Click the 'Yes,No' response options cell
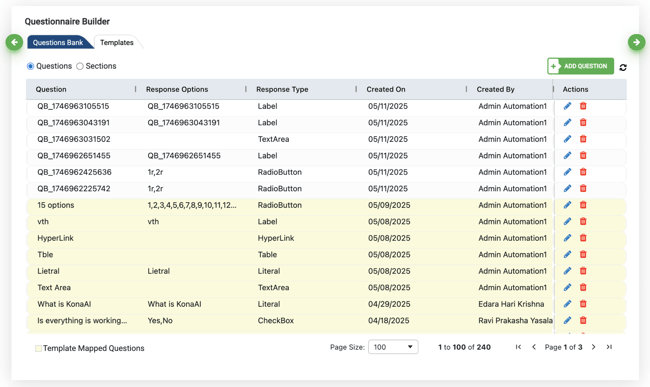This screenshot has height=387, width=650. pyautogui.click(x=160, y=320)
